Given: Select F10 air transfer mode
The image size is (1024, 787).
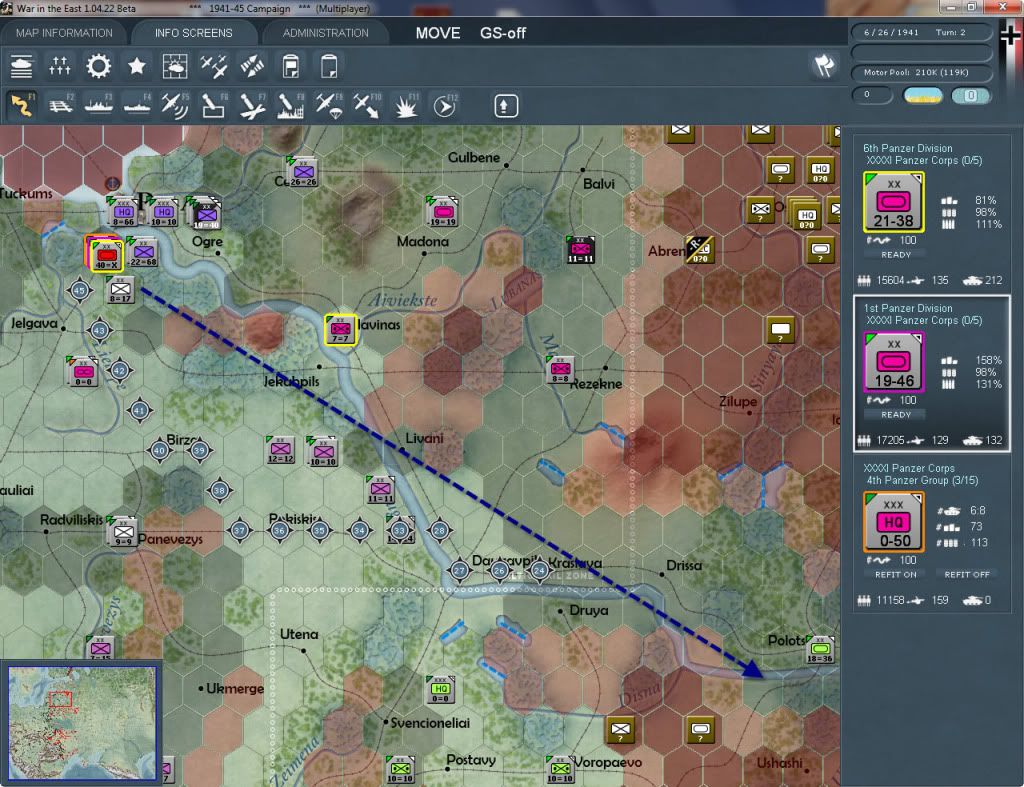Looking at the screenshot, I should 367,105.
